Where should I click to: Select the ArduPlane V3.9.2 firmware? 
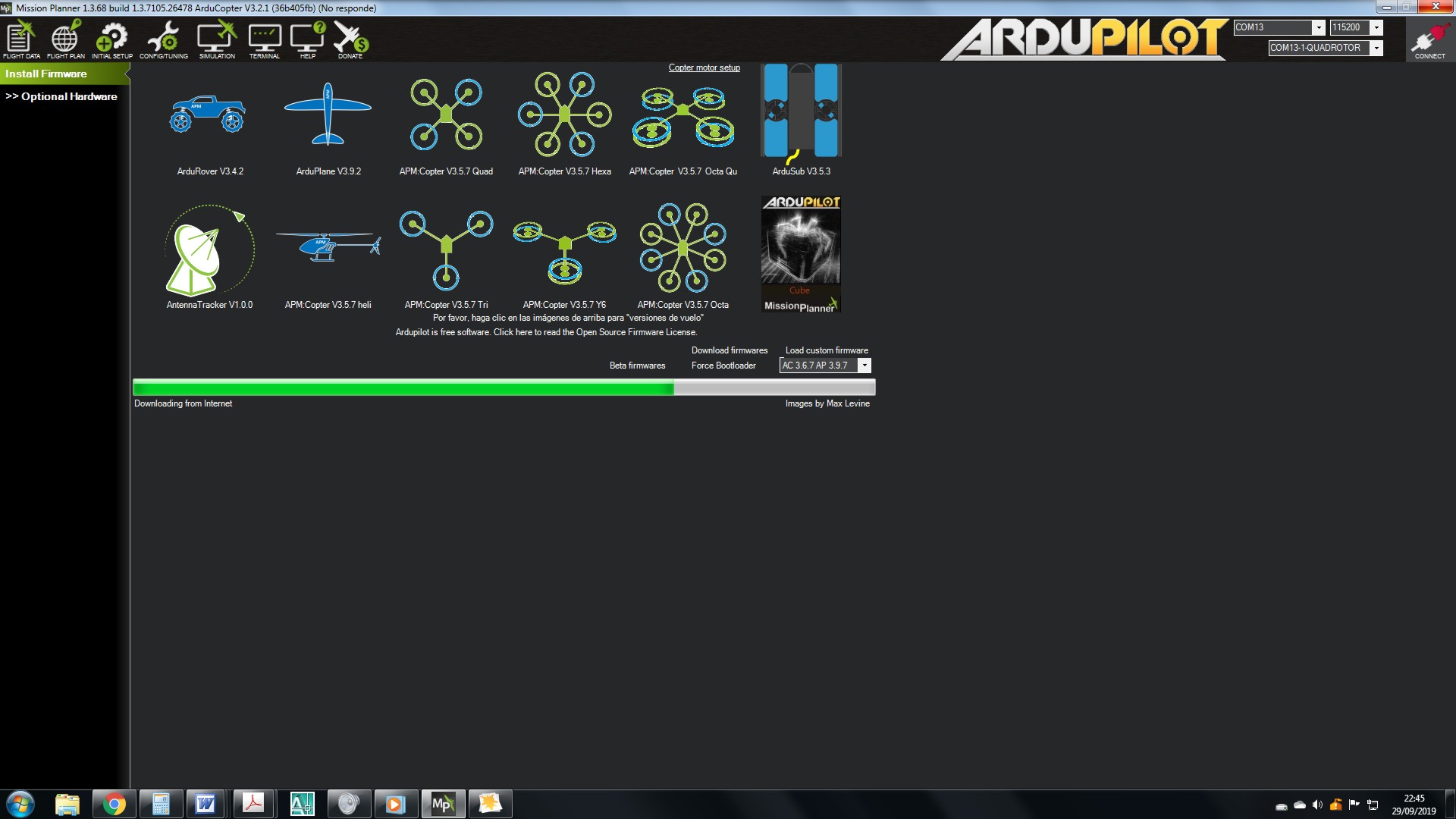(328, 115)
